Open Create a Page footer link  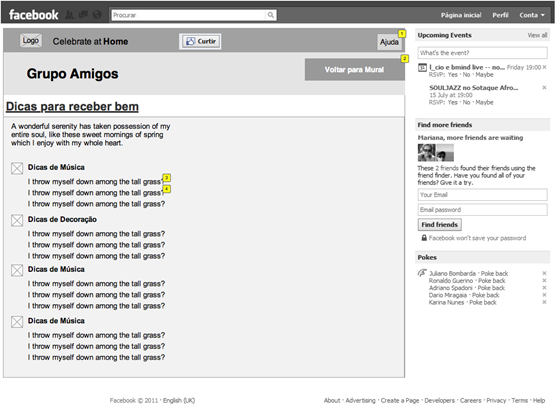tap(400, 400)
